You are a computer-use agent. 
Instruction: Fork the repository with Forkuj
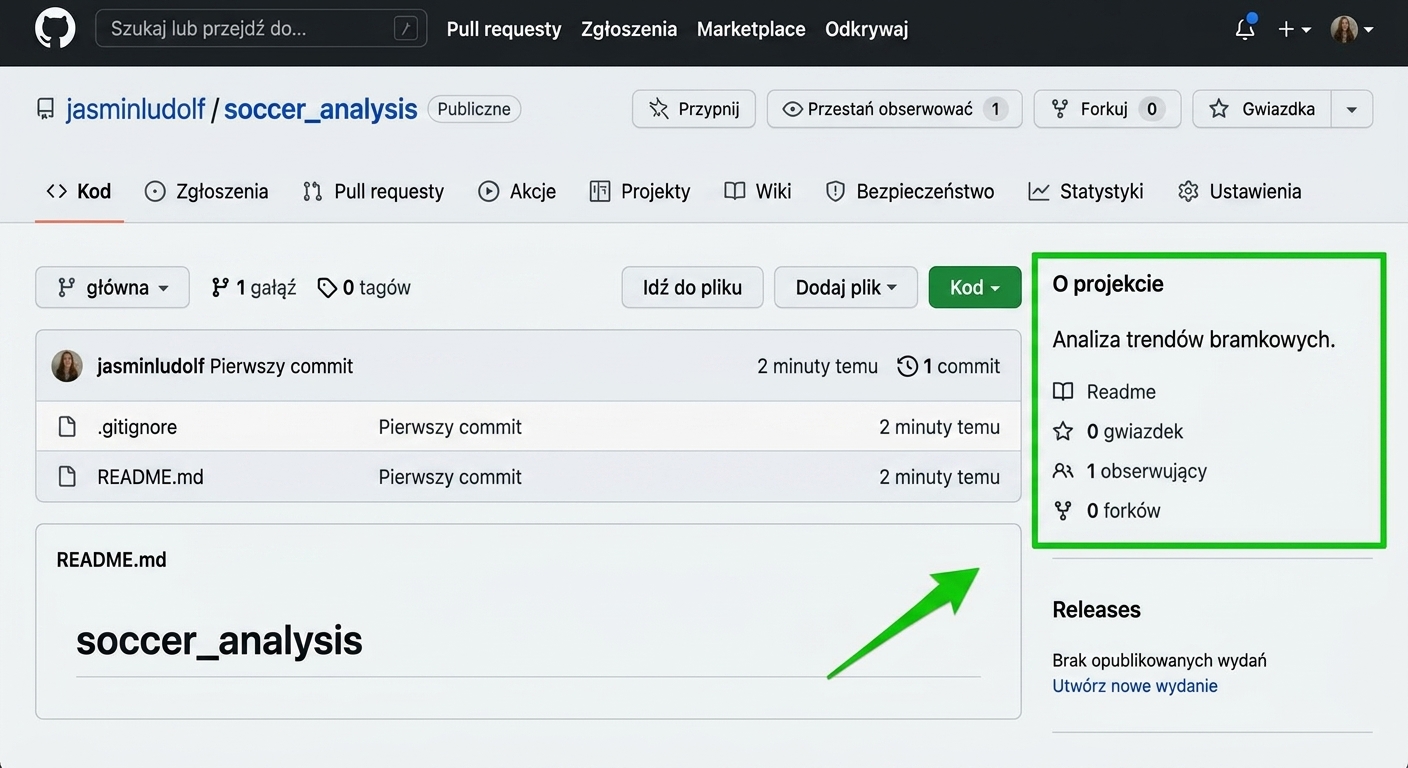(x=1107, y=109)
